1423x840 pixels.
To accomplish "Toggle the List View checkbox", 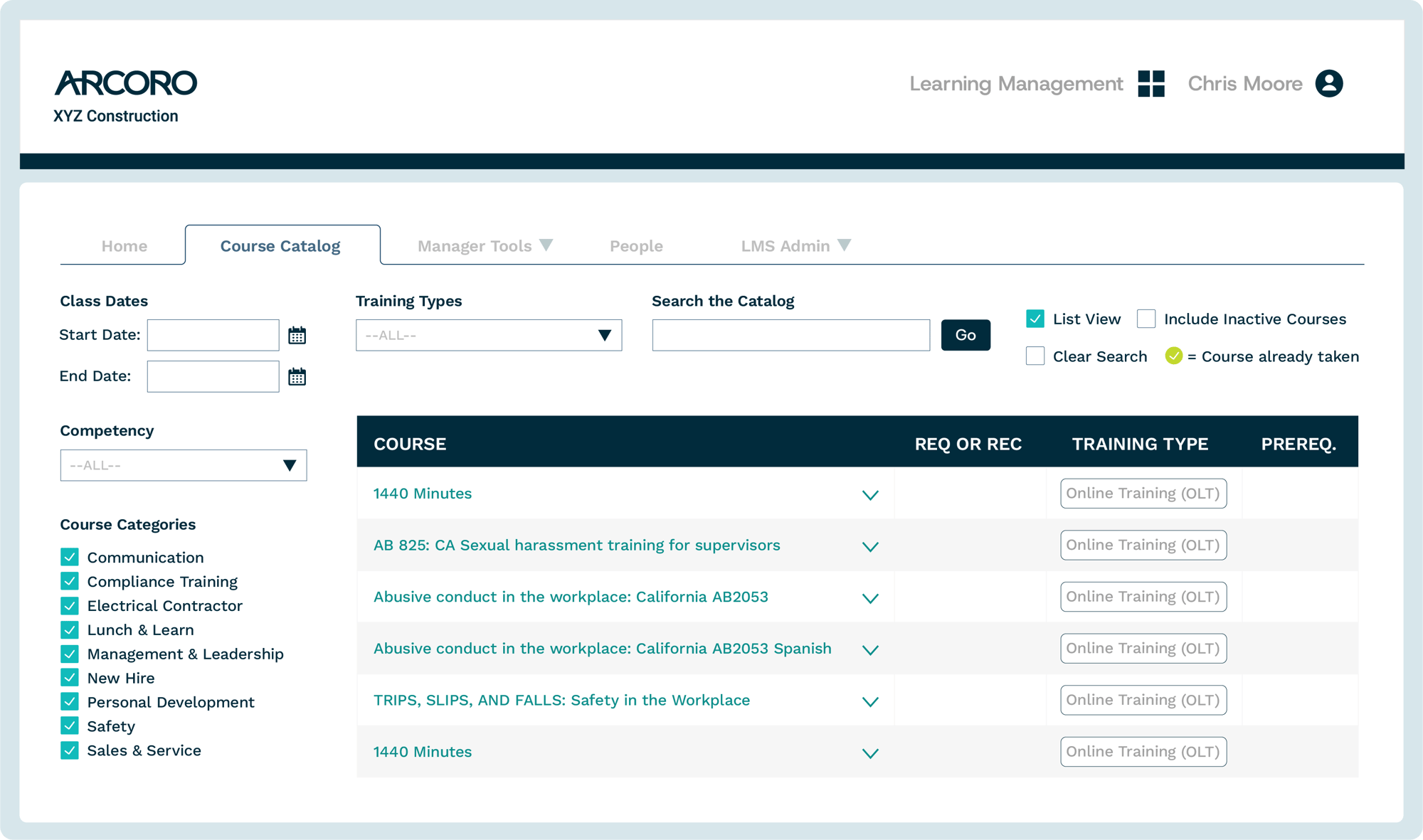I will (x=1035, y=319).
